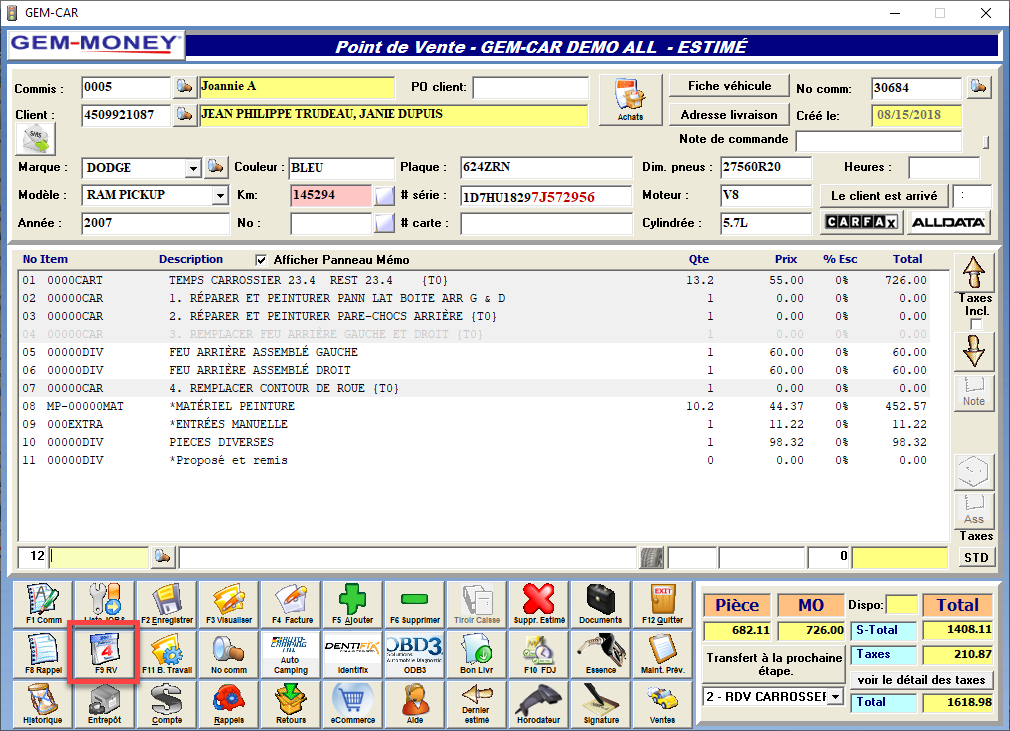Image resolution: width=1010 pixels, height=731 pixels.
Task: Open F10 FDJ end-of-day report
Action: tap(539, 654)
